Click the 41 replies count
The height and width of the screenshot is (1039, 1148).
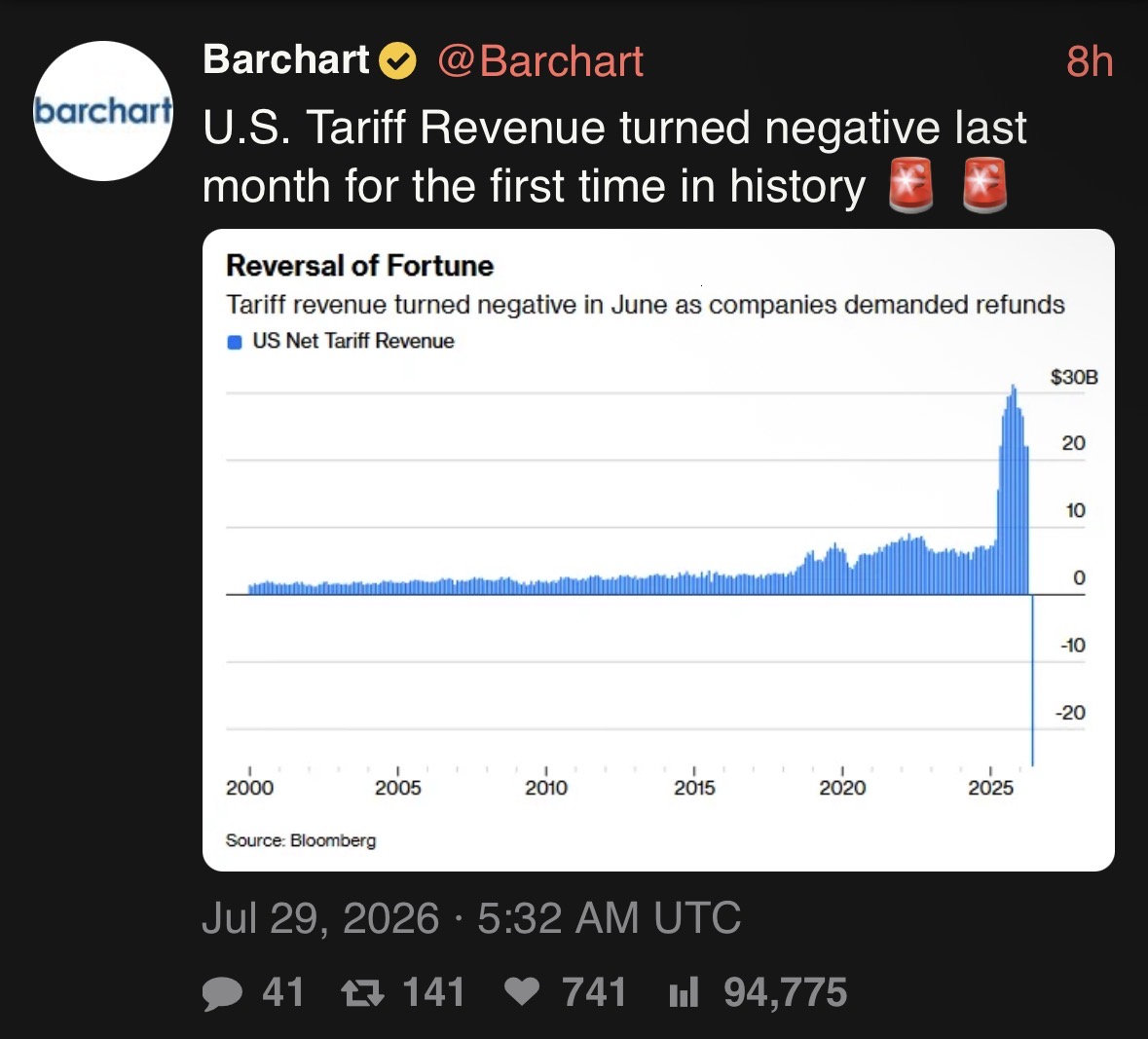(x=283, y=992)
